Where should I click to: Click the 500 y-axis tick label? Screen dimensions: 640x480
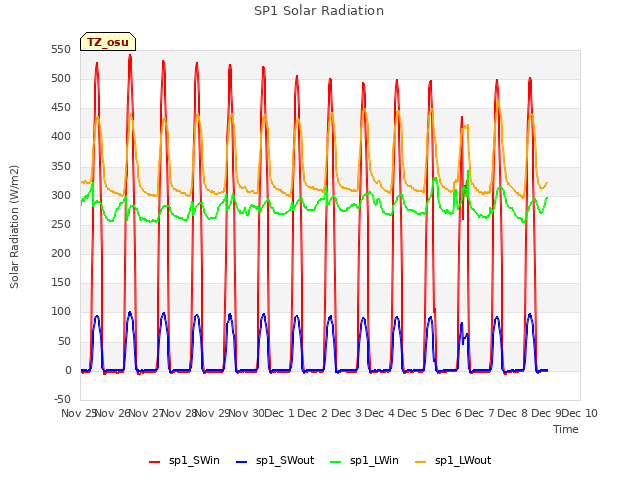point(61,78)
